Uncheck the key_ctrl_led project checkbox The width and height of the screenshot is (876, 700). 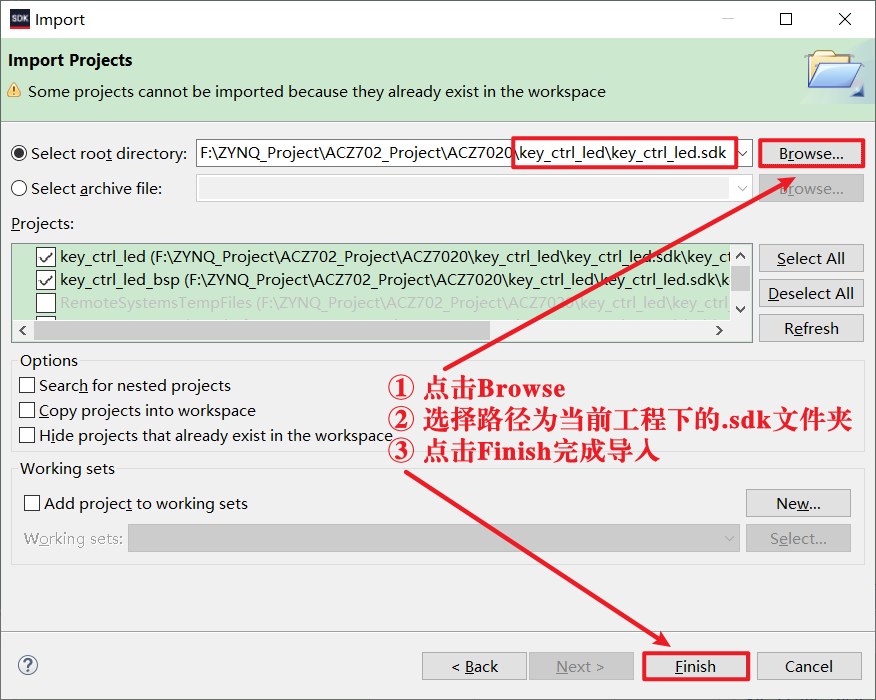[x=46, y=257]
